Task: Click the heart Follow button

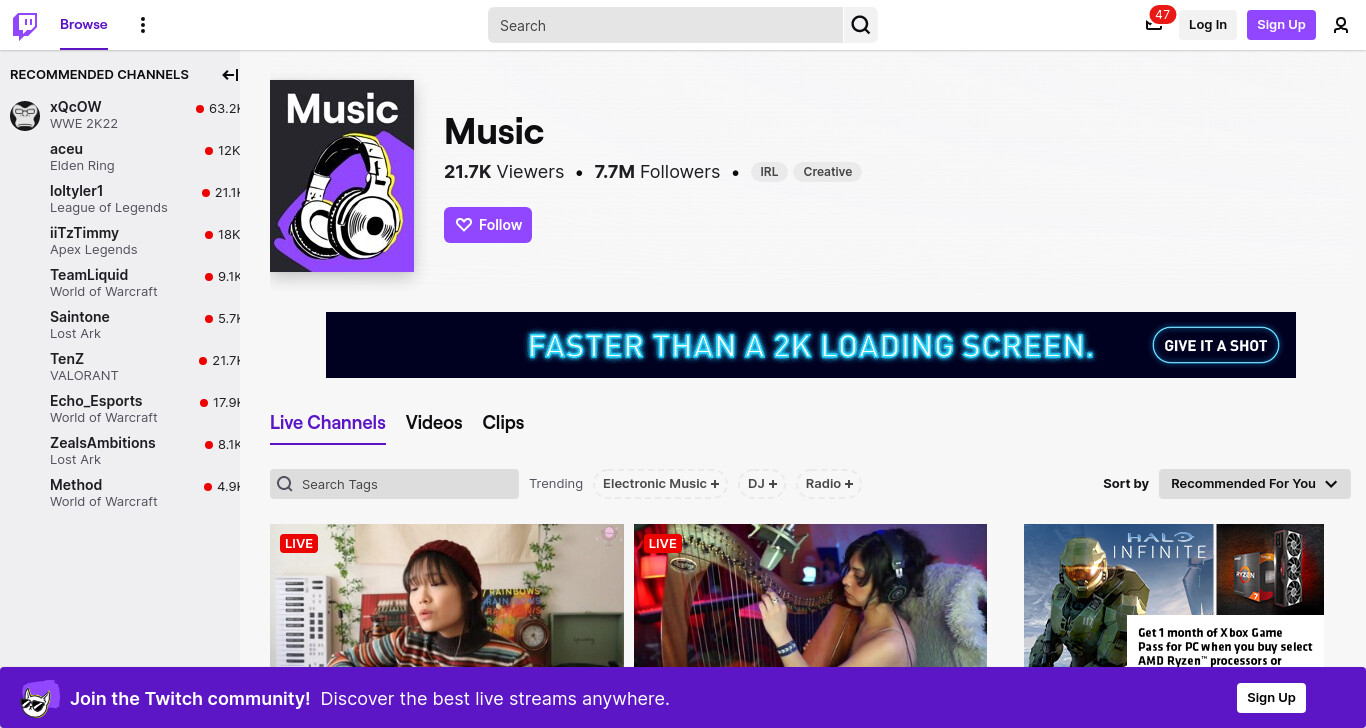Action: point(488,225)
